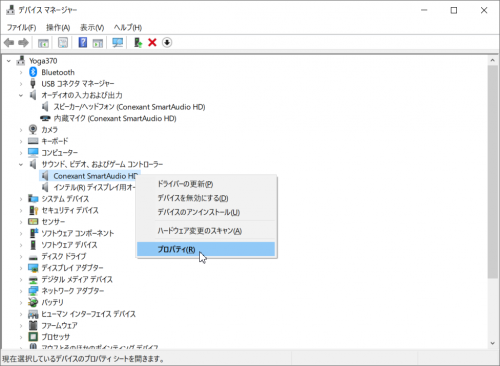500x366 pixels.
Task: Select スピーカー/ヘッドフォン (Conexant SmartAudio HD) device
Action: point(129,107)
